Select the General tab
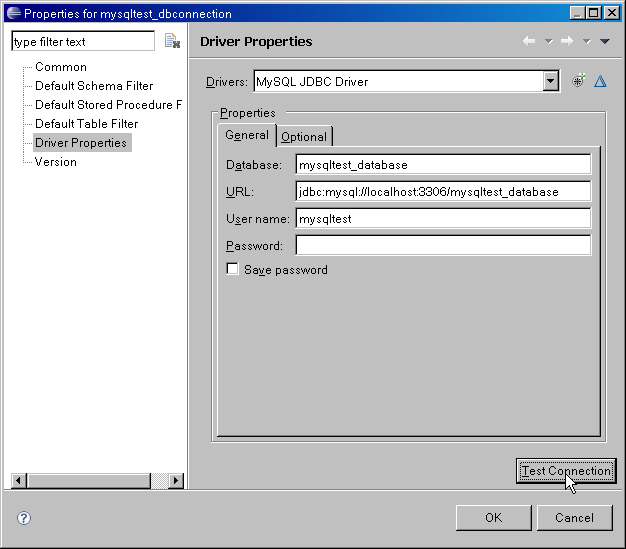The image size is (626, 549). tap(246, 135)
